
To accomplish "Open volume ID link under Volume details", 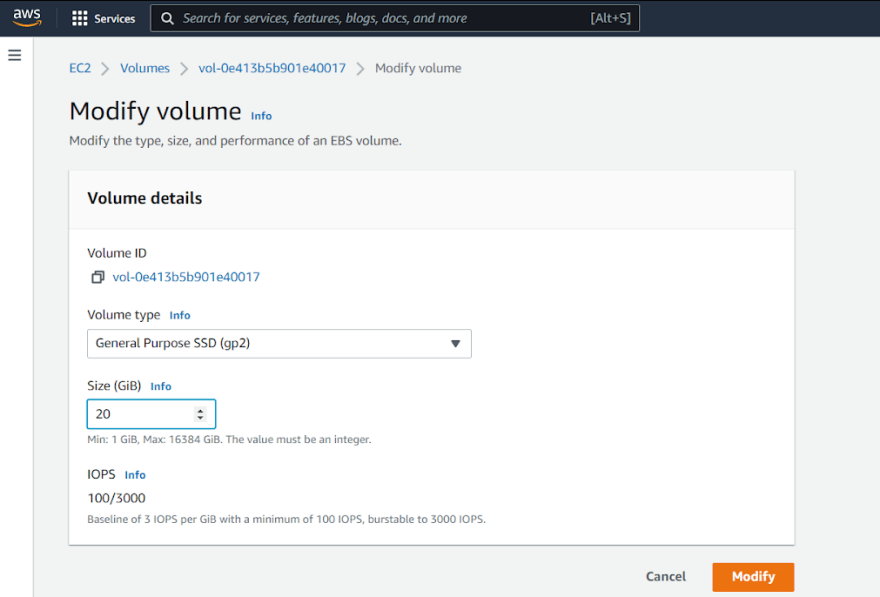I will pyautogui.click(x=186, y=277).
